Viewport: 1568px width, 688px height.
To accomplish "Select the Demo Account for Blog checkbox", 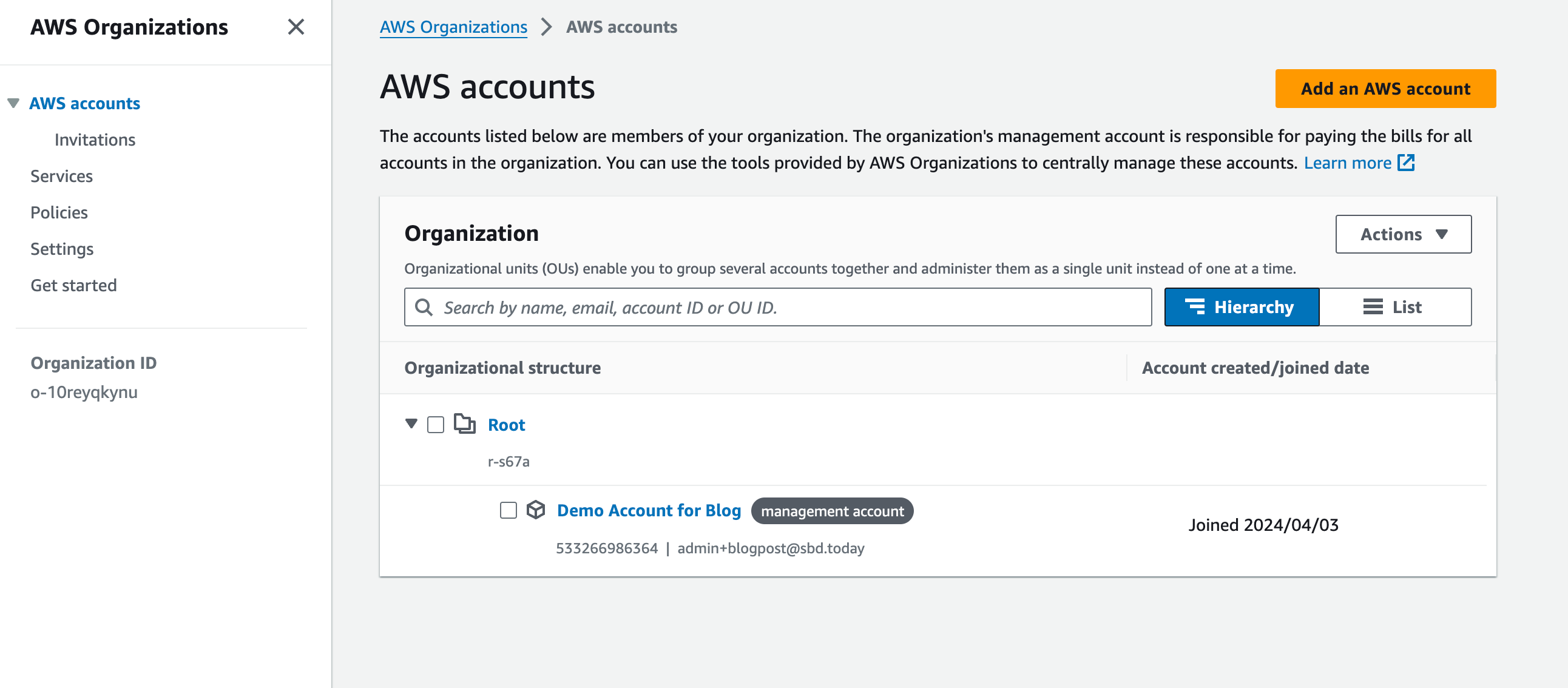I will (507, 510).
